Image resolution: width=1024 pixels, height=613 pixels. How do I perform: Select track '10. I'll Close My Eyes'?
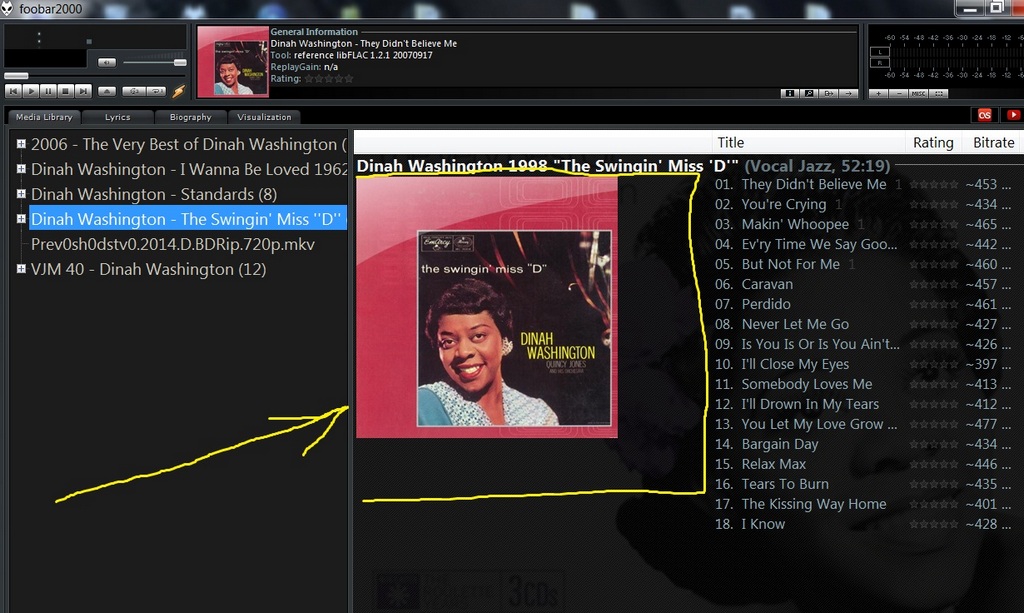[x=782, y=364]
